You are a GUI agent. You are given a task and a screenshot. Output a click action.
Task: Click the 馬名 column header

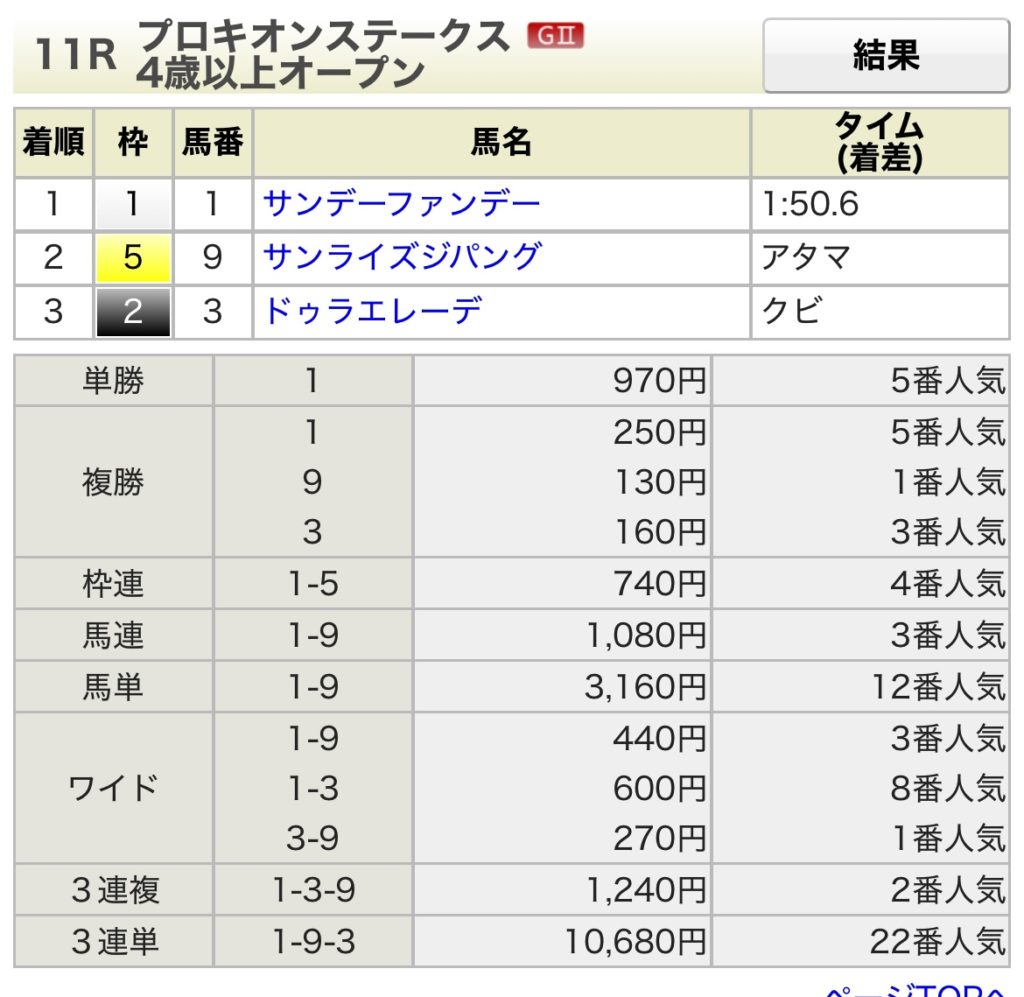click(x=500, y=143)
